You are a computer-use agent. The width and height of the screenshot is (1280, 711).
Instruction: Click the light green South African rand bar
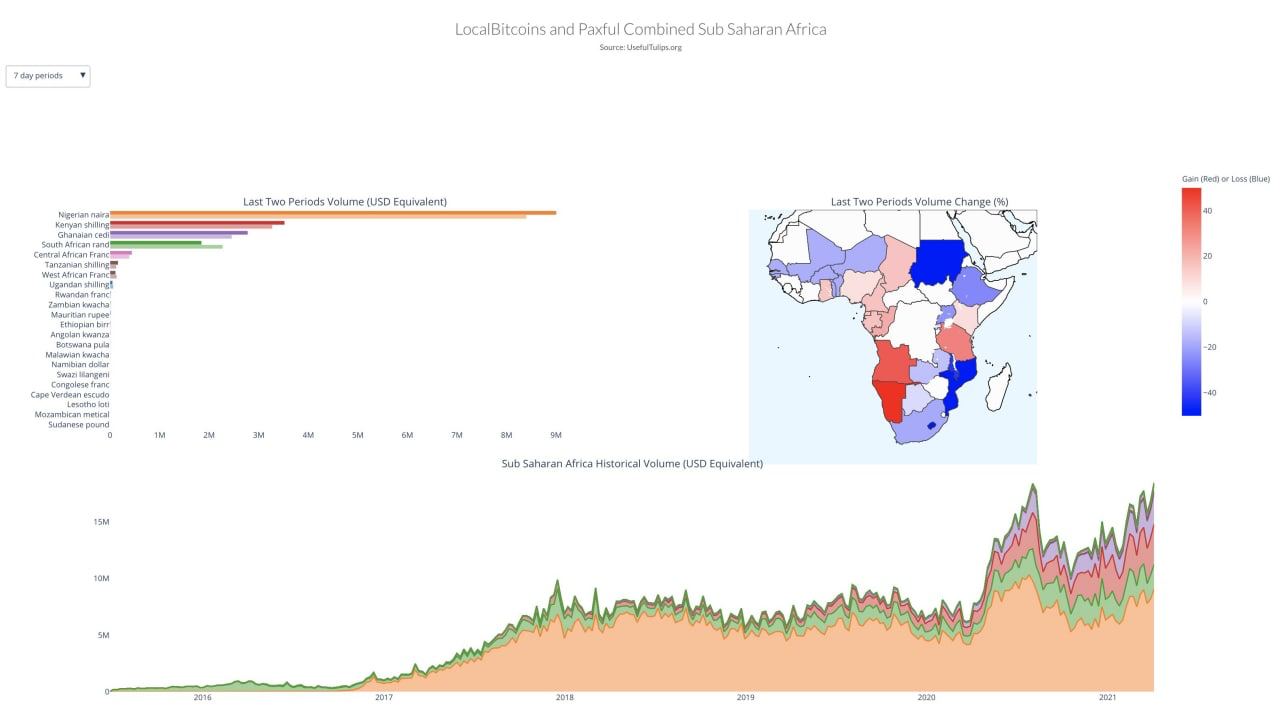(166, 247)
